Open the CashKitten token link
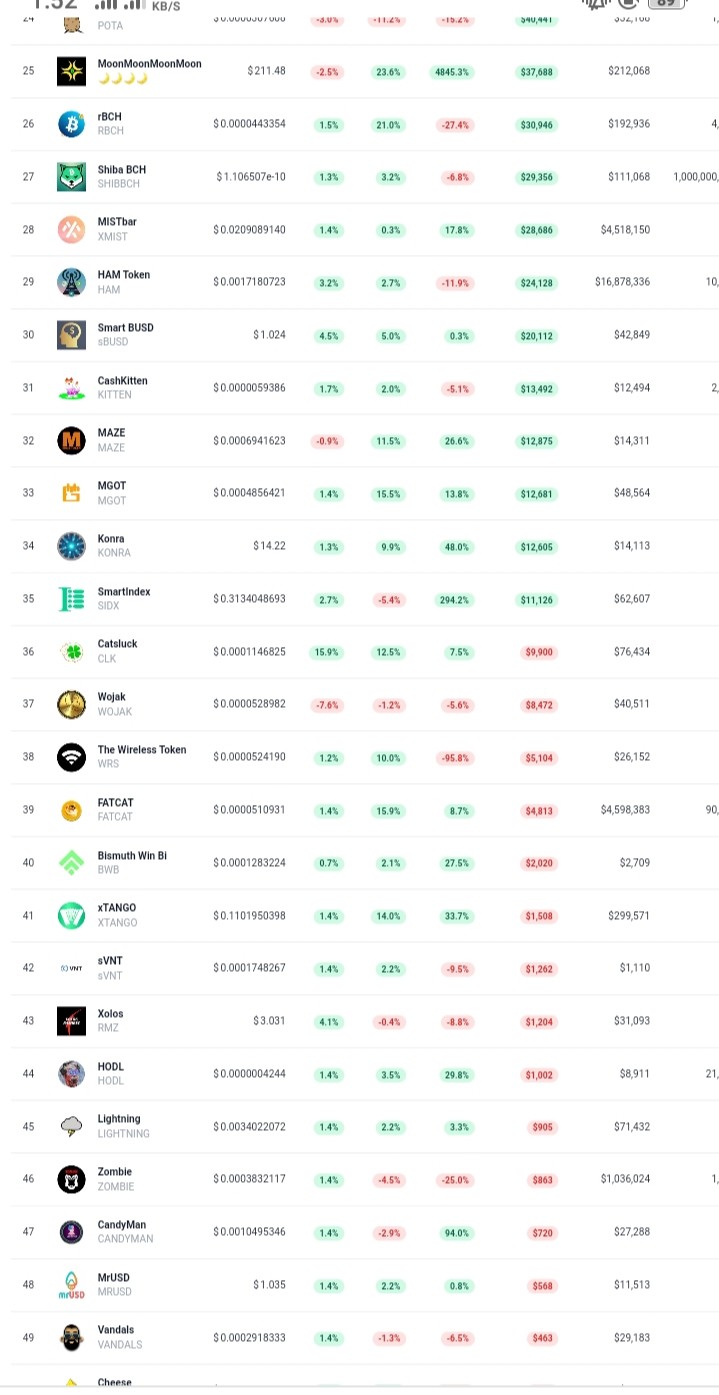719x1395 pixels. click(119, 381)
